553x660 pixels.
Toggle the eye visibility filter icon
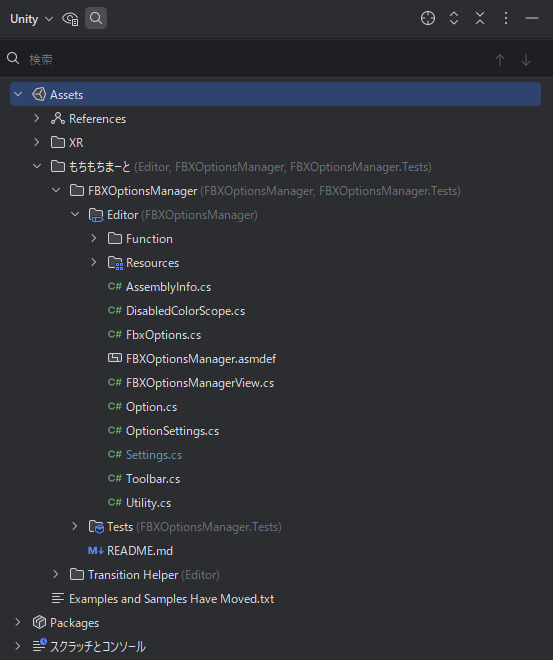[70, 19]
